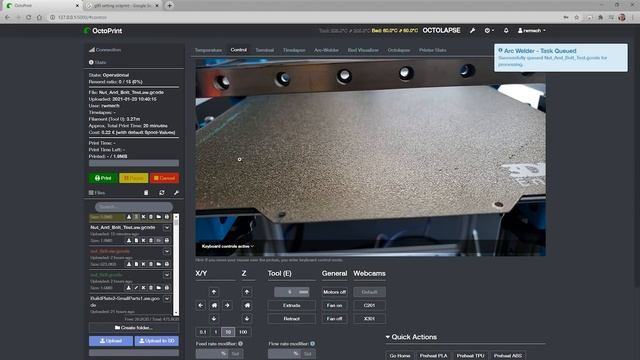Viewport: 640px width, 360px height.
Task: Click the green Print button
Action: tap(103, 178)
